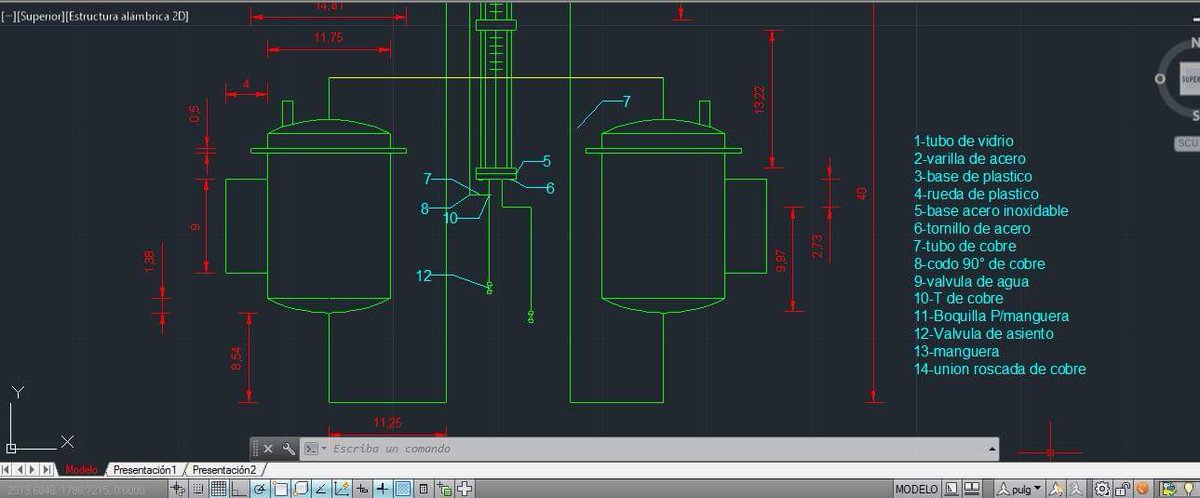Screen dimensions: 1200x498
Task: Select the '40' vertical dimension text
Action: coord(861,193)
